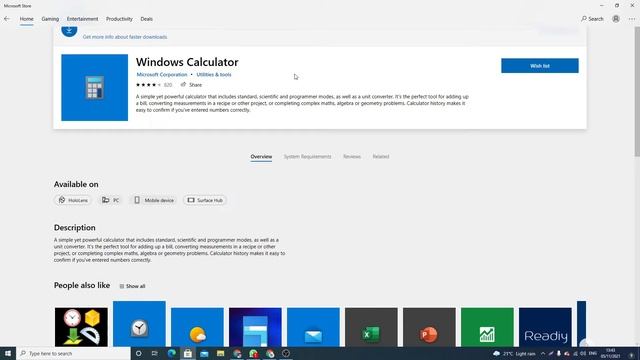Open the Productivity tab
The image size is (640, 360).
point(119,19)
